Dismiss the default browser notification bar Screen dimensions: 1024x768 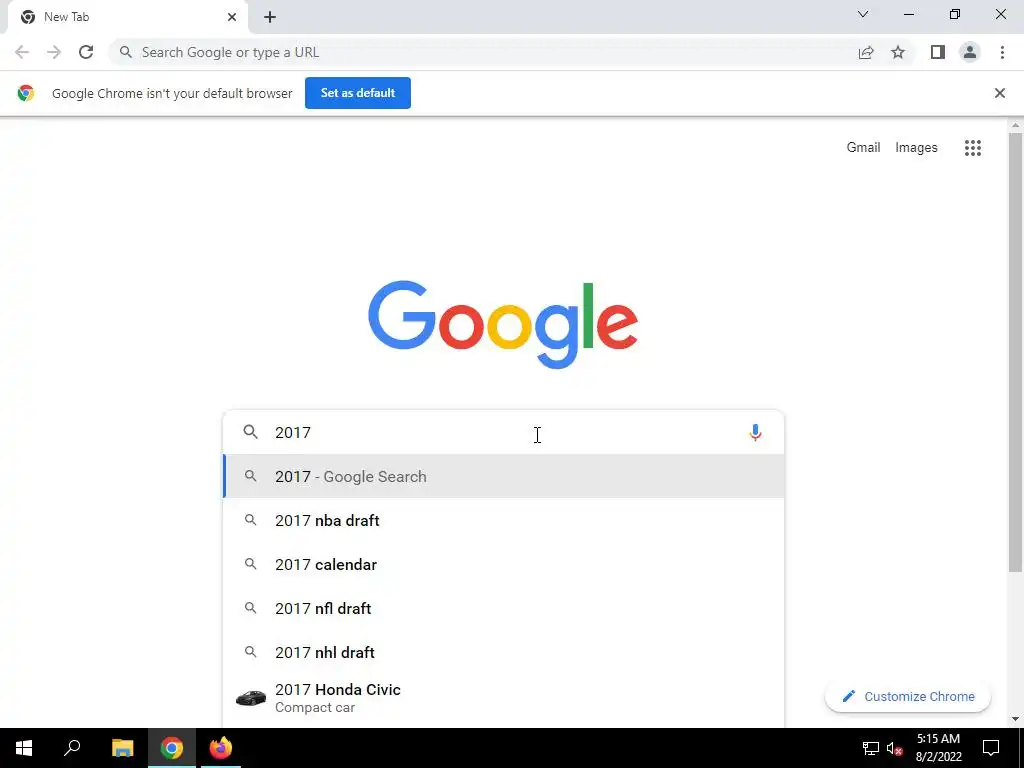(999, 93)
